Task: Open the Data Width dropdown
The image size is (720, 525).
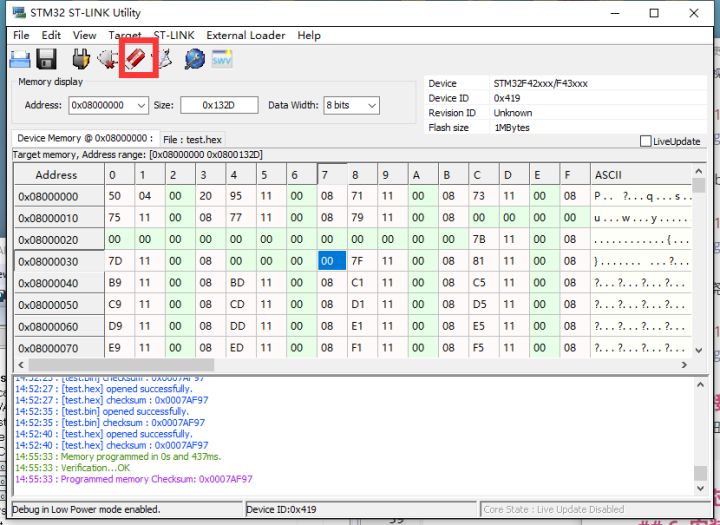Action: point(372,106)
